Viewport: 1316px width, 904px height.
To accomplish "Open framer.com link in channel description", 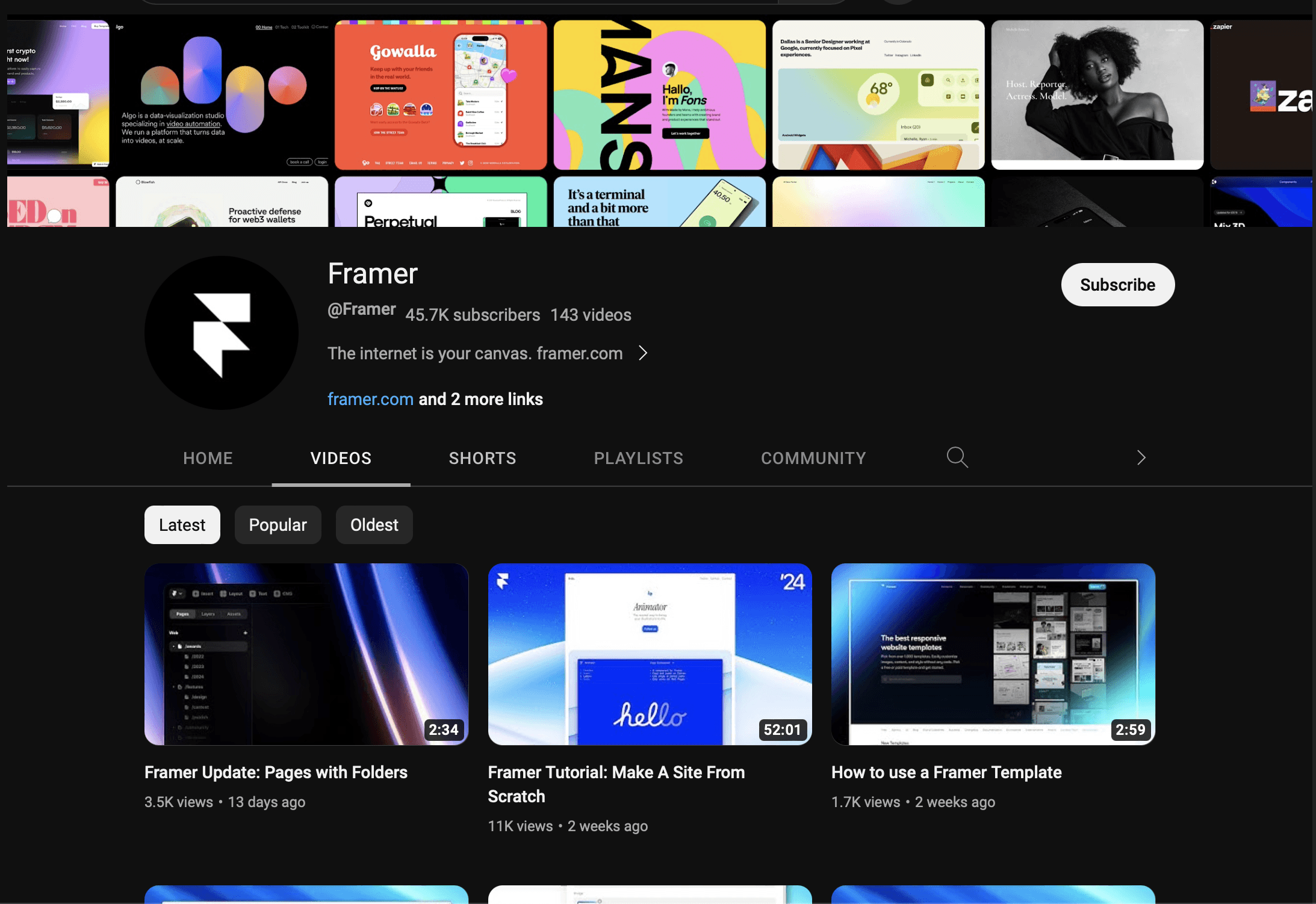I will tap(370, 398).
